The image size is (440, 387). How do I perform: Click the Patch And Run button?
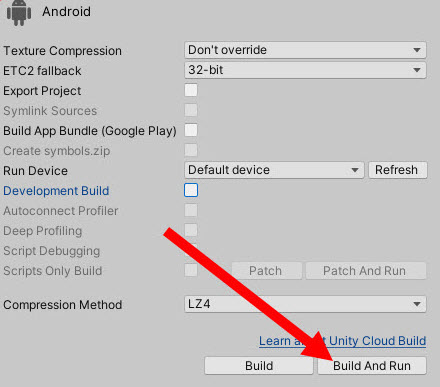[366, 271]
